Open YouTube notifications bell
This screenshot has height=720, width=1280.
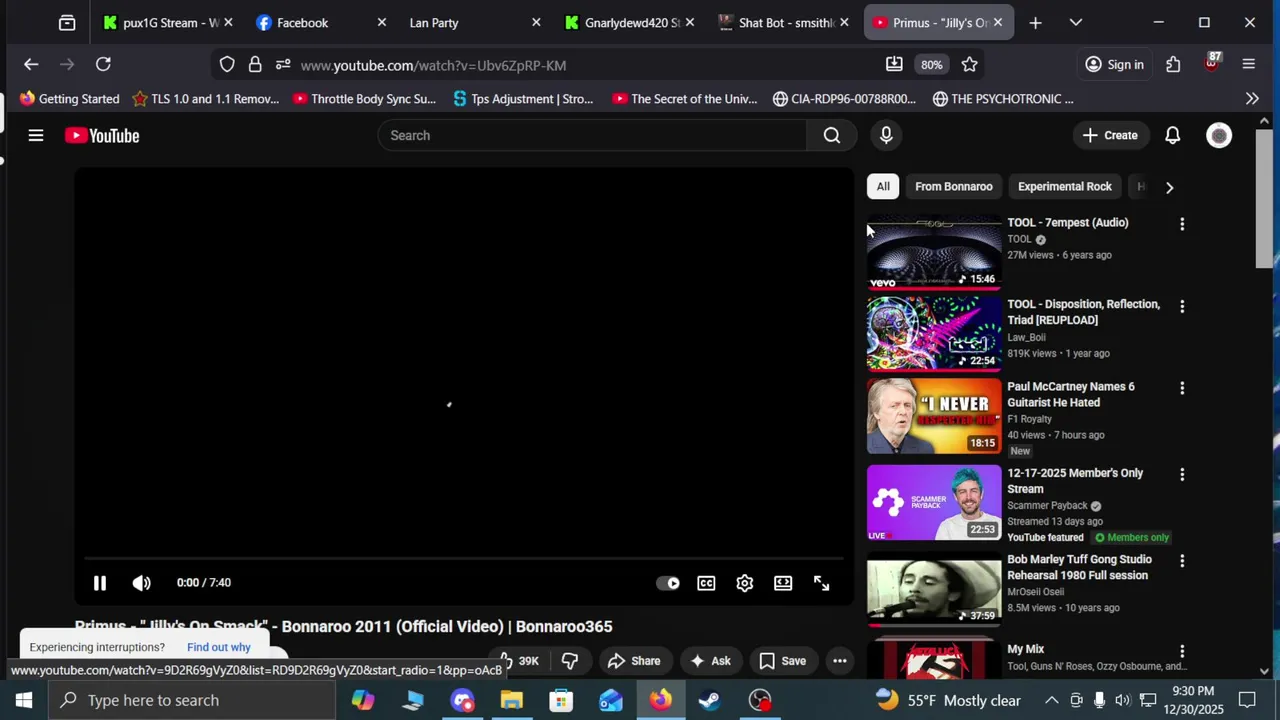tap(1173, 135)
